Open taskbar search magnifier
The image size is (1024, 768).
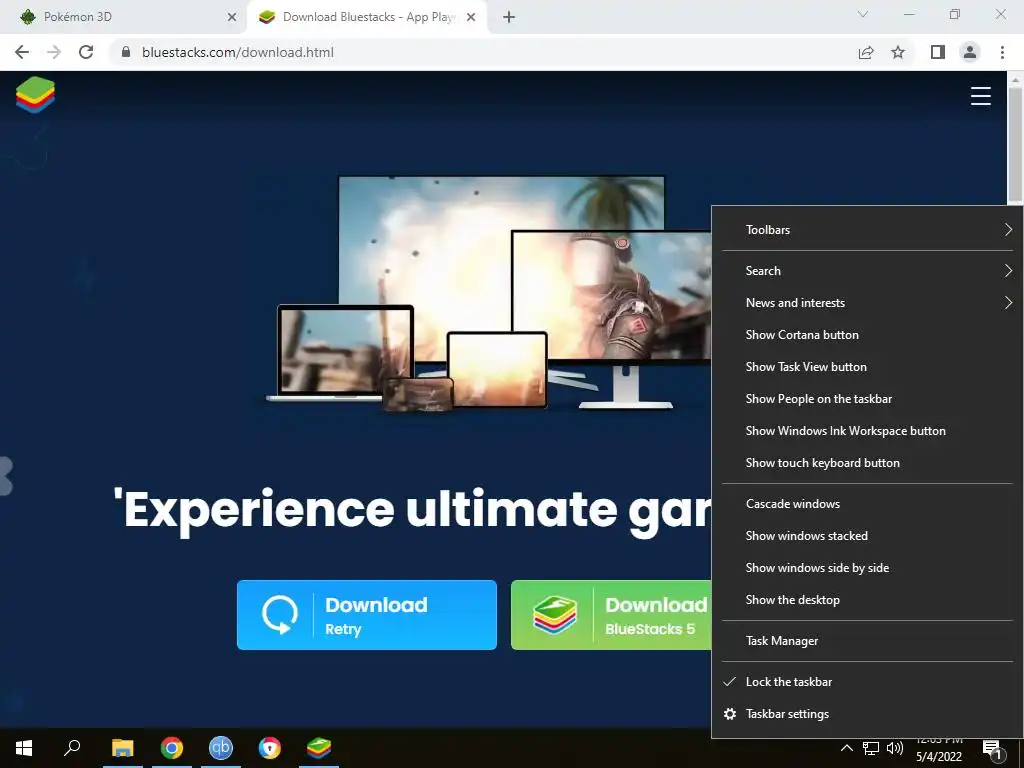72,748
